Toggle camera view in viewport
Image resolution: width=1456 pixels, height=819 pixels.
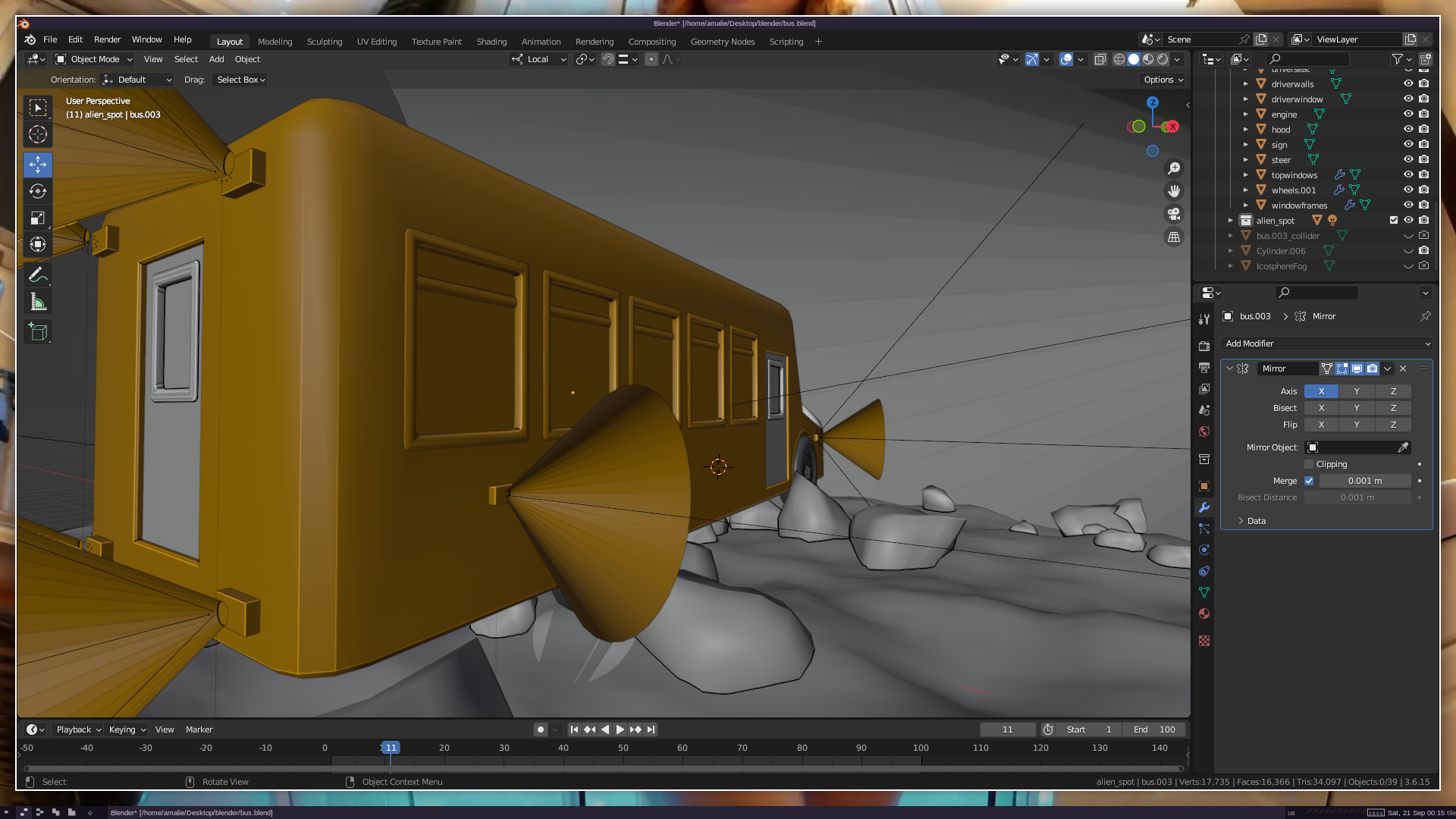(x=1174, y=215)
